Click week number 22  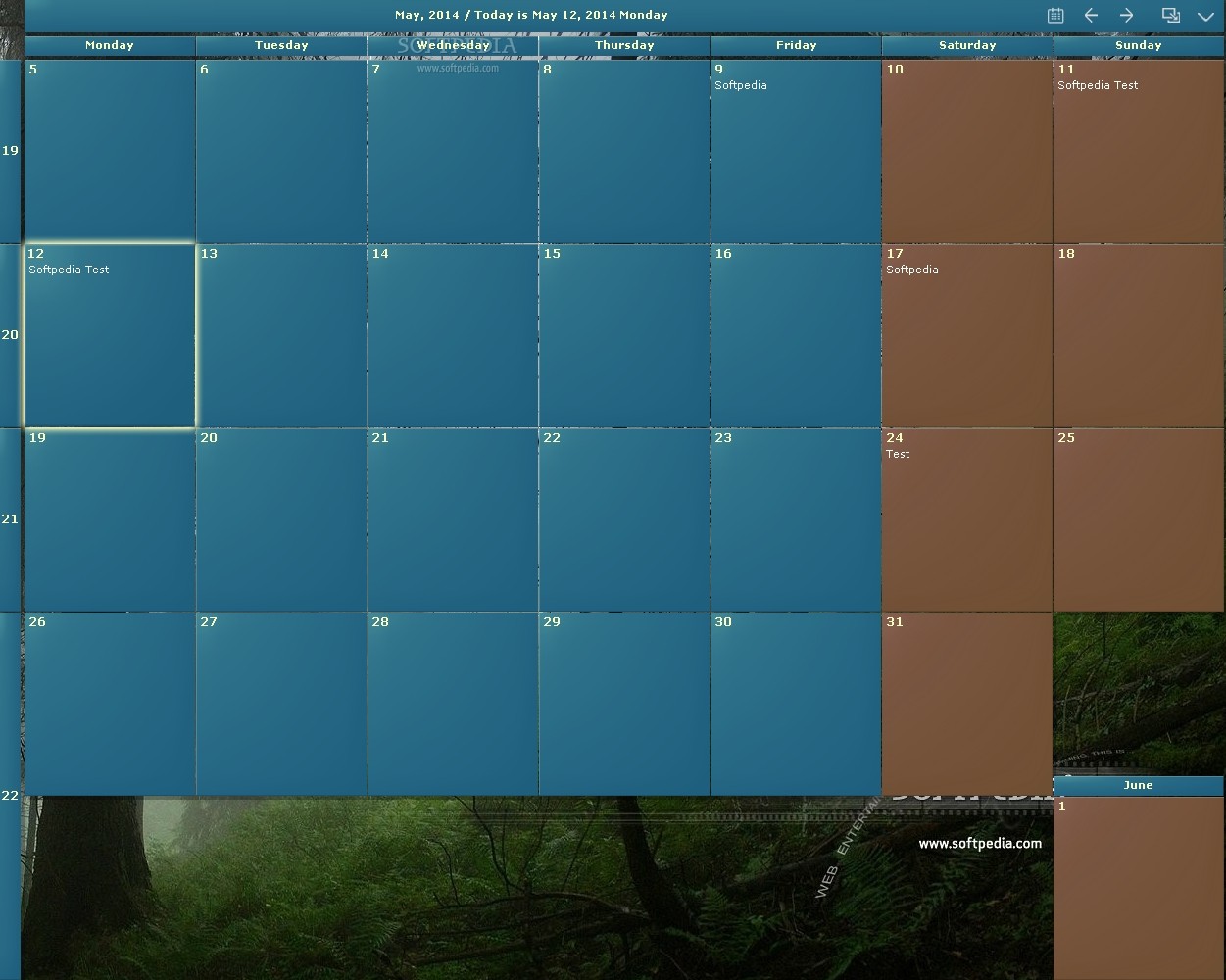coord(10,796)
